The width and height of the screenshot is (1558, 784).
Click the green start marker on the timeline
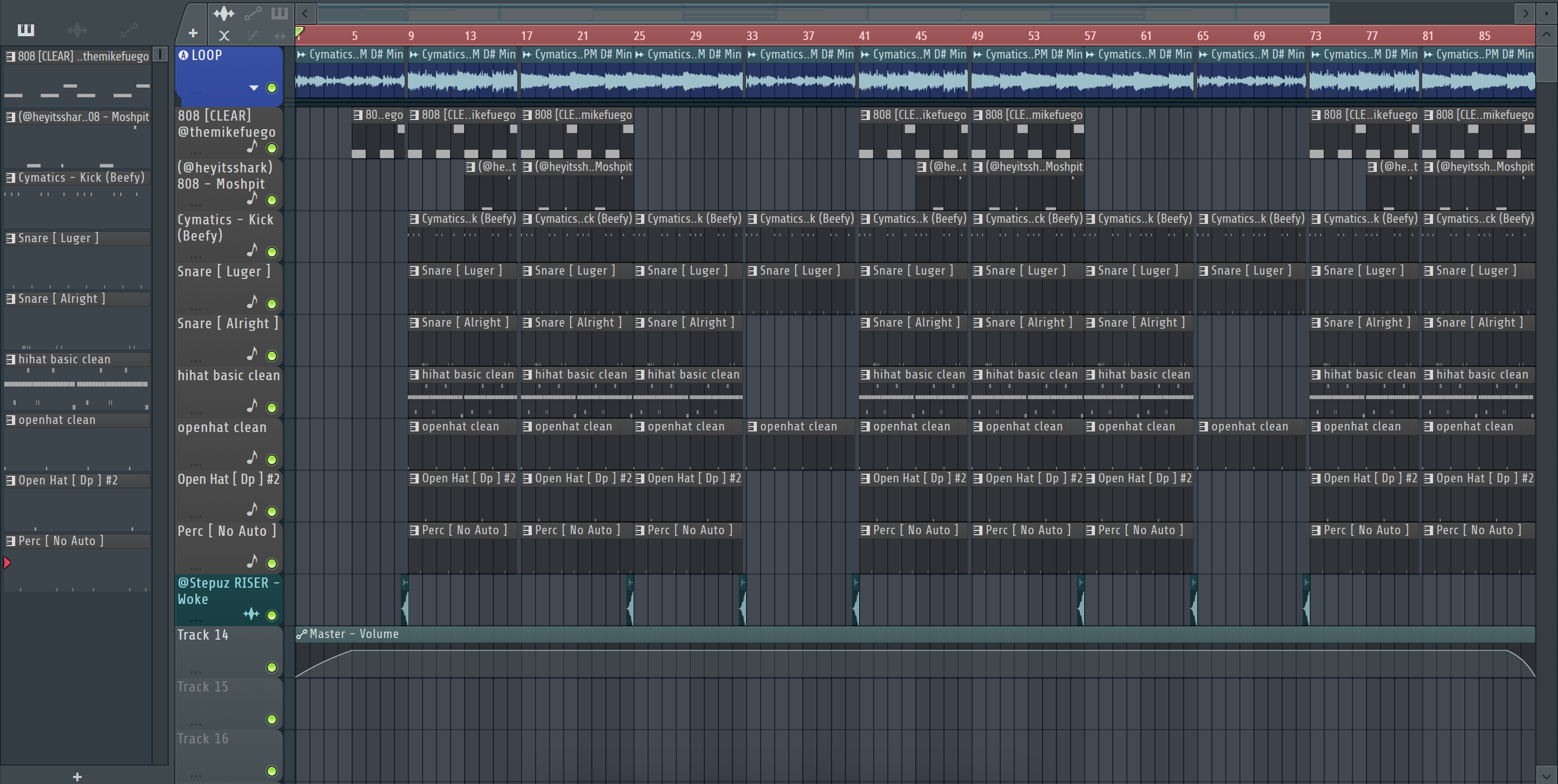(x=299, y=32)
